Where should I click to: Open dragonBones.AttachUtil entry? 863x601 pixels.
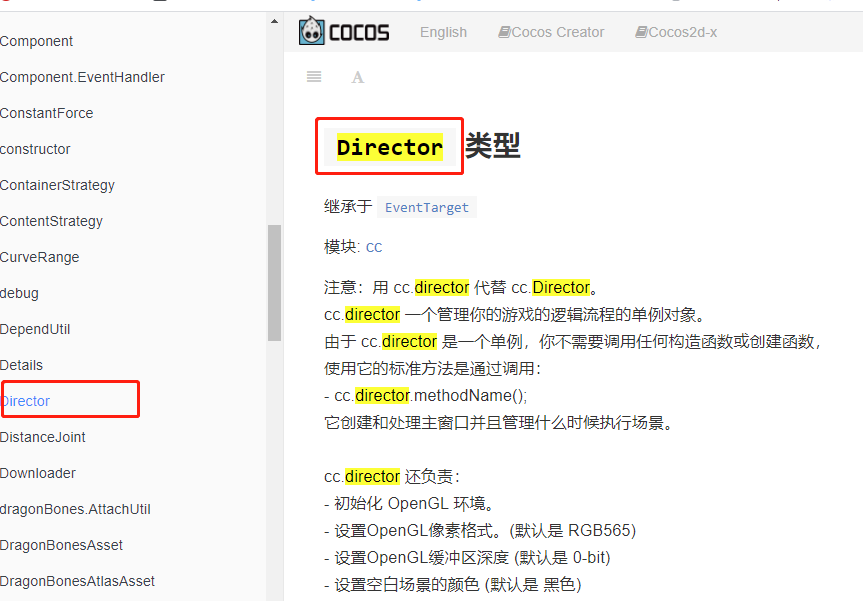(x=75, y=510)
